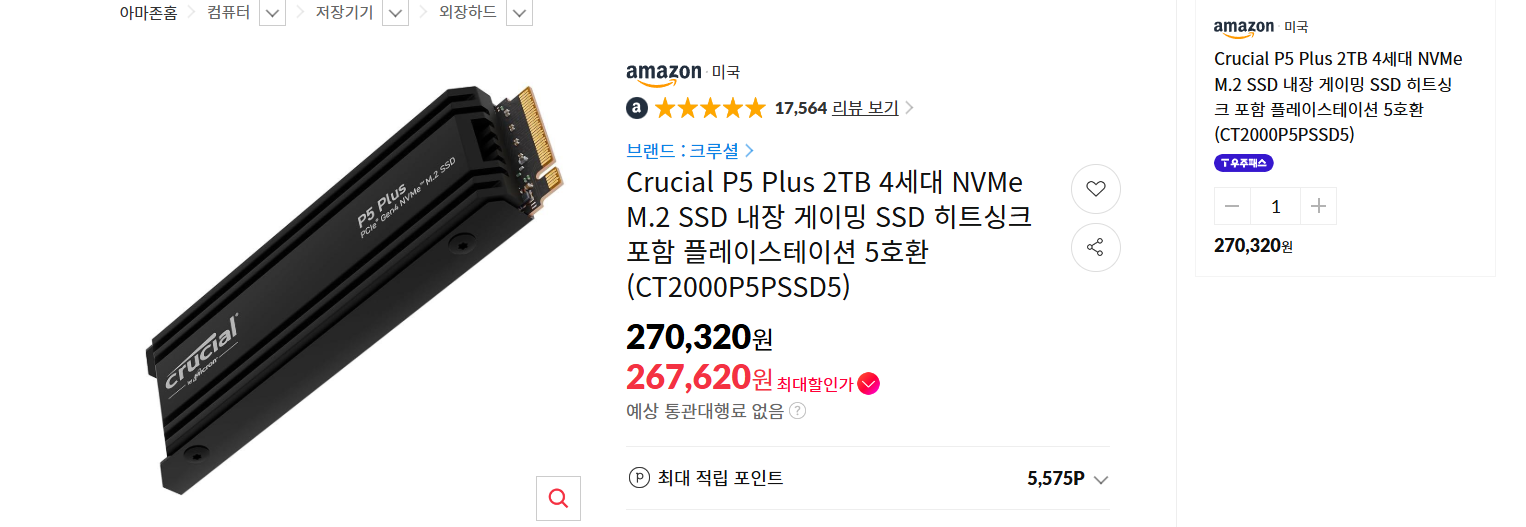Expand the 저장기기 category dropdown

click(x=396, y=13)
